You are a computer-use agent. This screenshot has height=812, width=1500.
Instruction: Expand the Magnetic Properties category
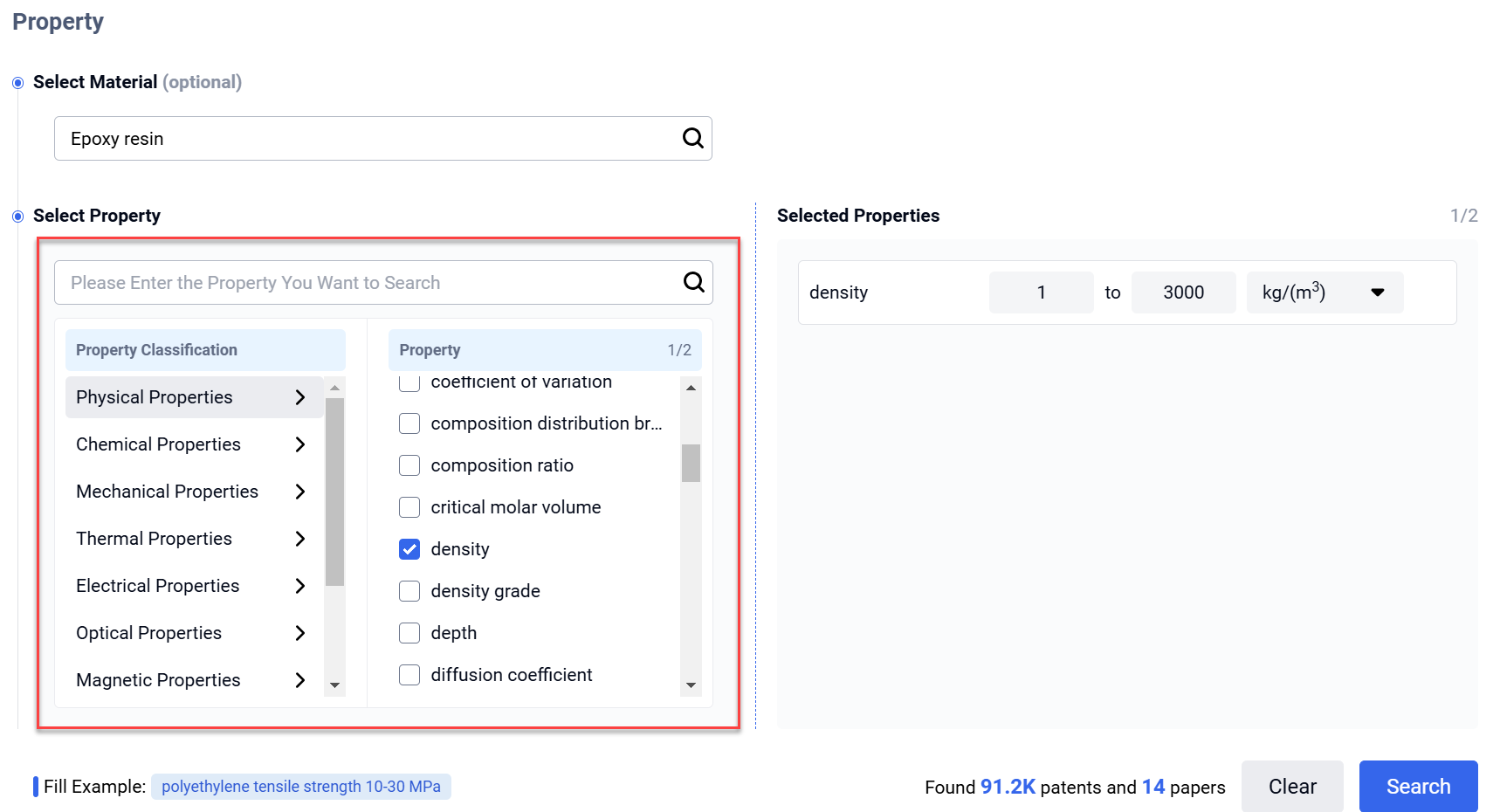300,680
